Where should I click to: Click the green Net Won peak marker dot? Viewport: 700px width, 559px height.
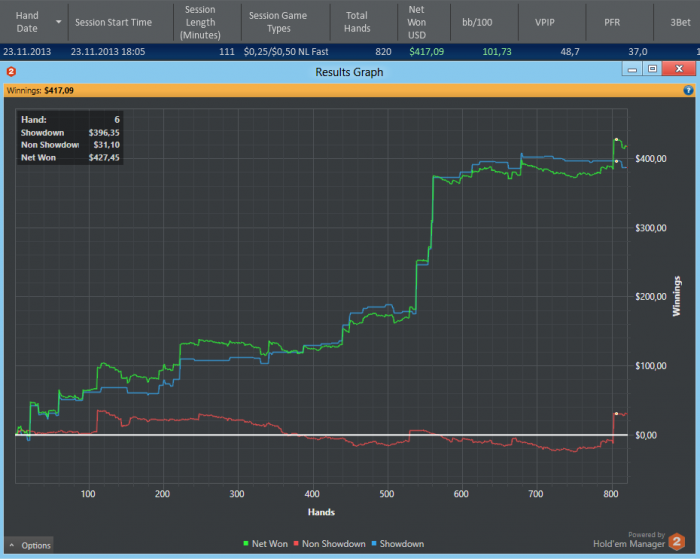(616, 139)
